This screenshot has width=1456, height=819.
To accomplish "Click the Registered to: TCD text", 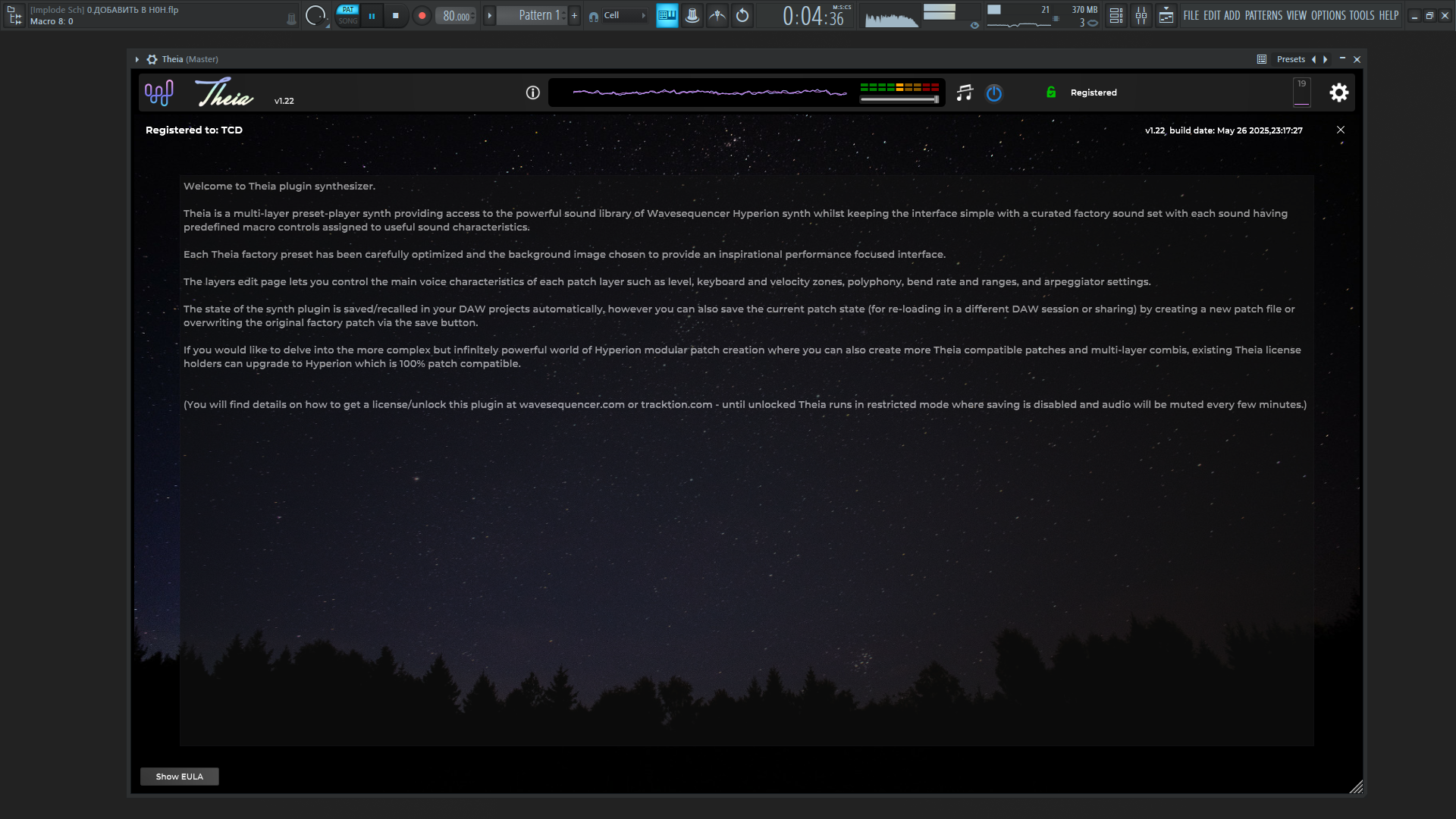I will 194,130.
